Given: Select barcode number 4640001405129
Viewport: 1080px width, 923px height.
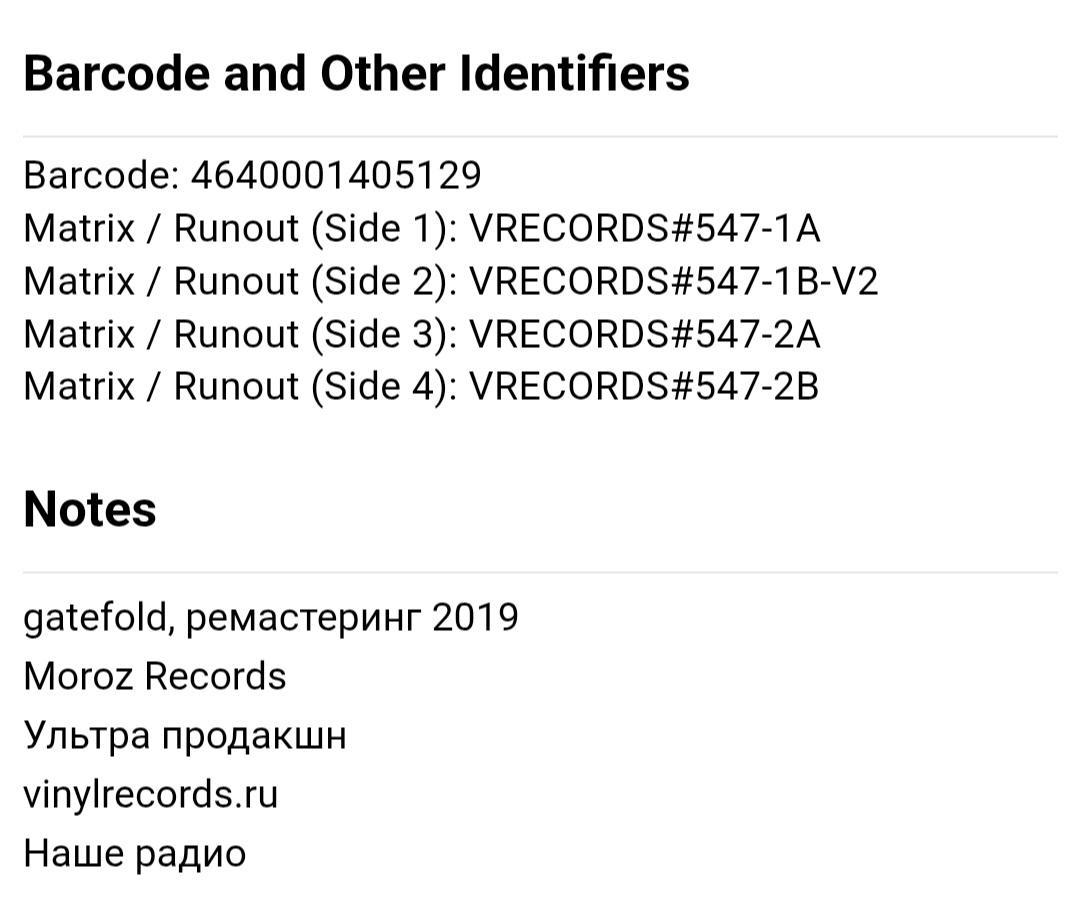Looking at the screenshot, I should [335, 175].
